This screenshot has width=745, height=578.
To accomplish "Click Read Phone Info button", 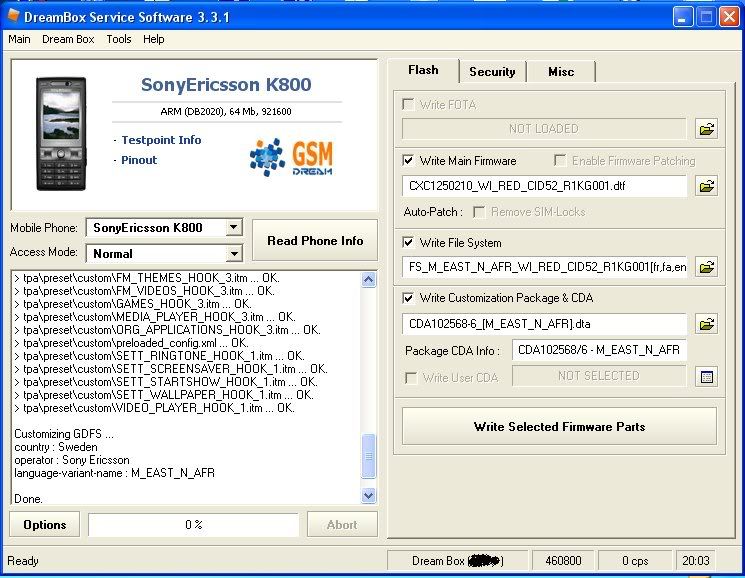I will (315, 240).
